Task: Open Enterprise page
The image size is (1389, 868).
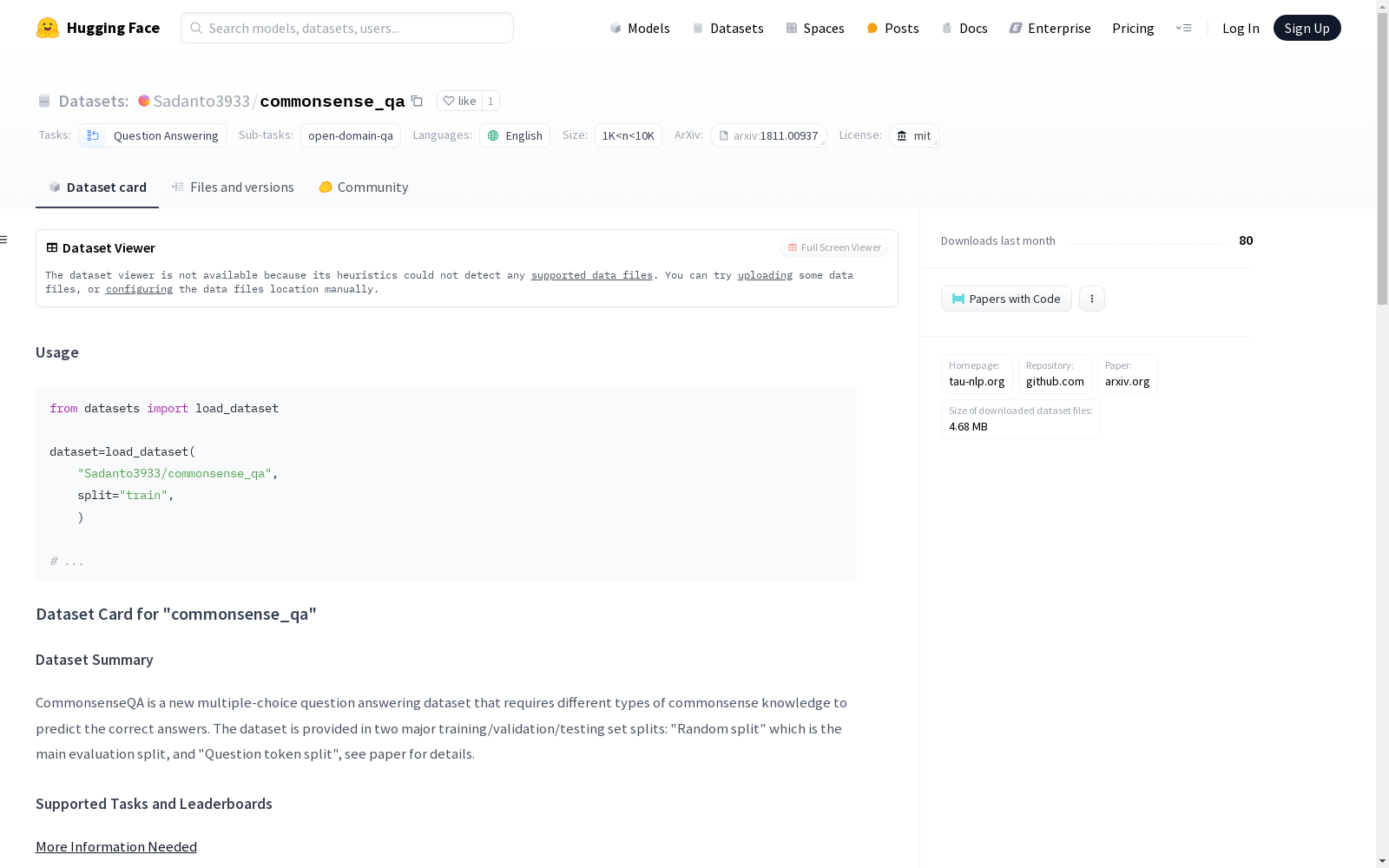Action: (1050, 28)
